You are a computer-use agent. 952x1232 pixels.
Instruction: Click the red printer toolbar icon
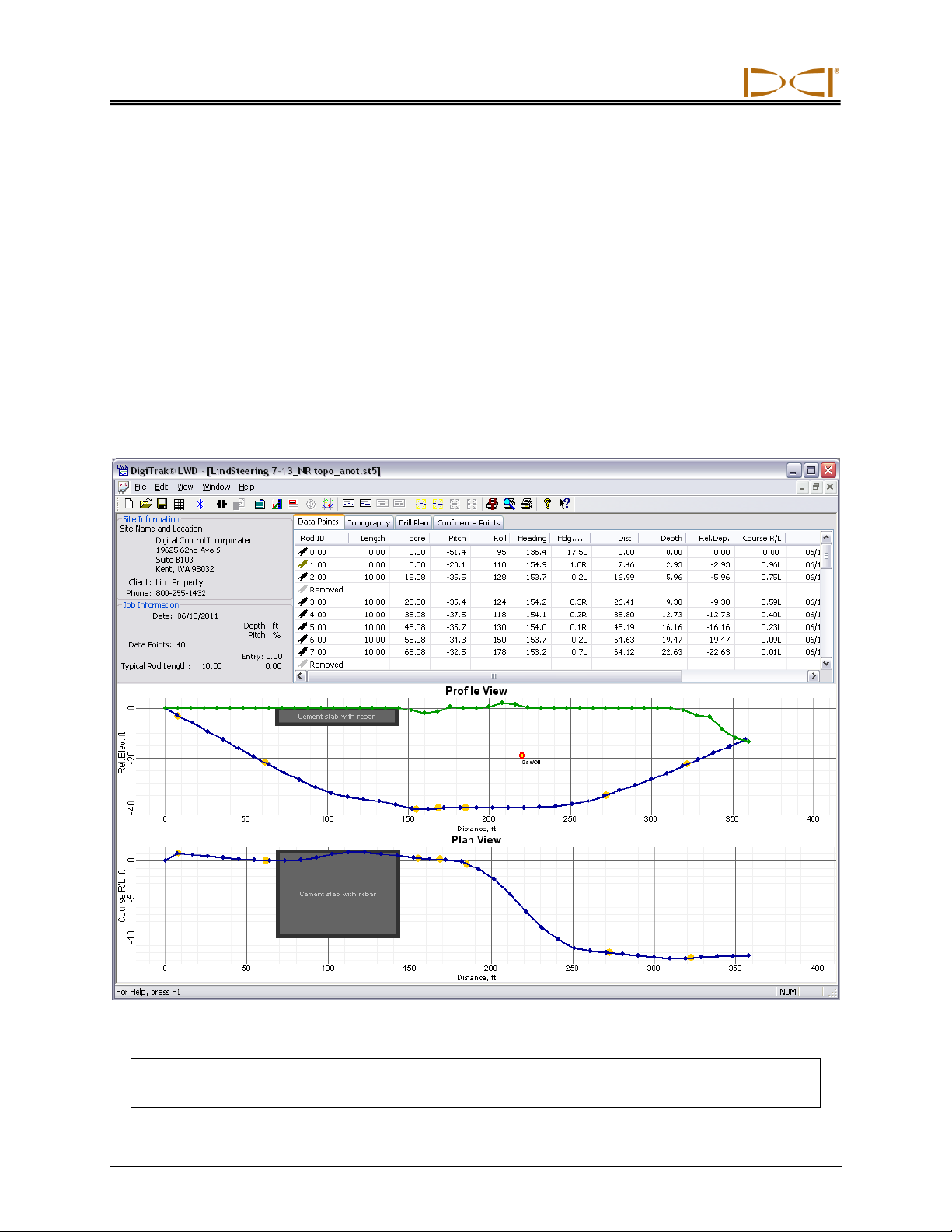(x=492, y=504)
